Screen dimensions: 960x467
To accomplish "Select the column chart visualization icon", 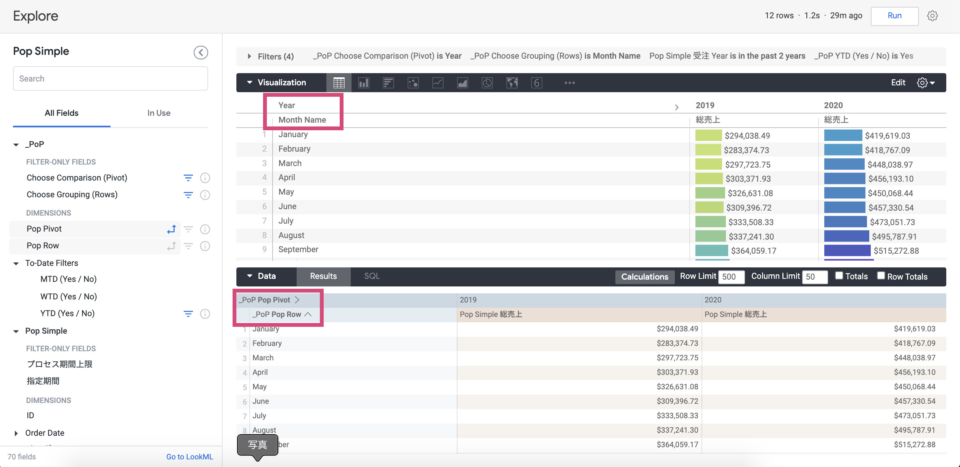I will 363,83.
